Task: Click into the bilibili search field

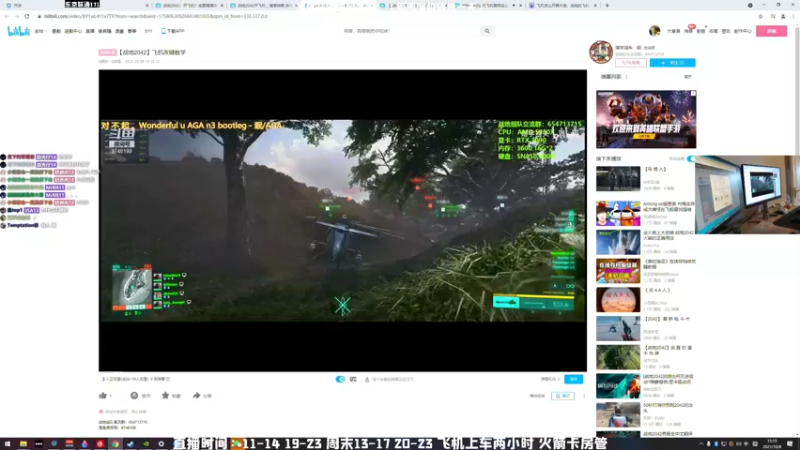Action: click(x=411, y=31)
